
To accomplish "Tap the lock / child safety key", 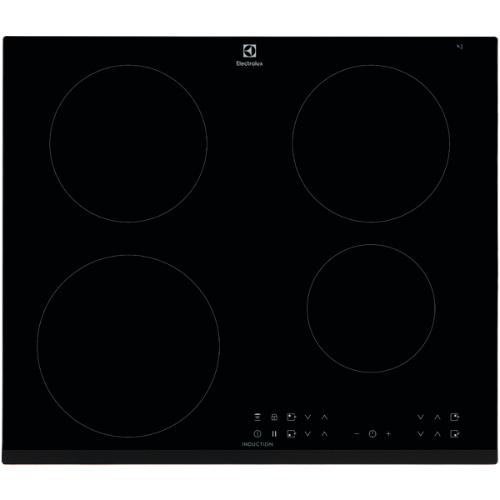I will tap(274, 417).
